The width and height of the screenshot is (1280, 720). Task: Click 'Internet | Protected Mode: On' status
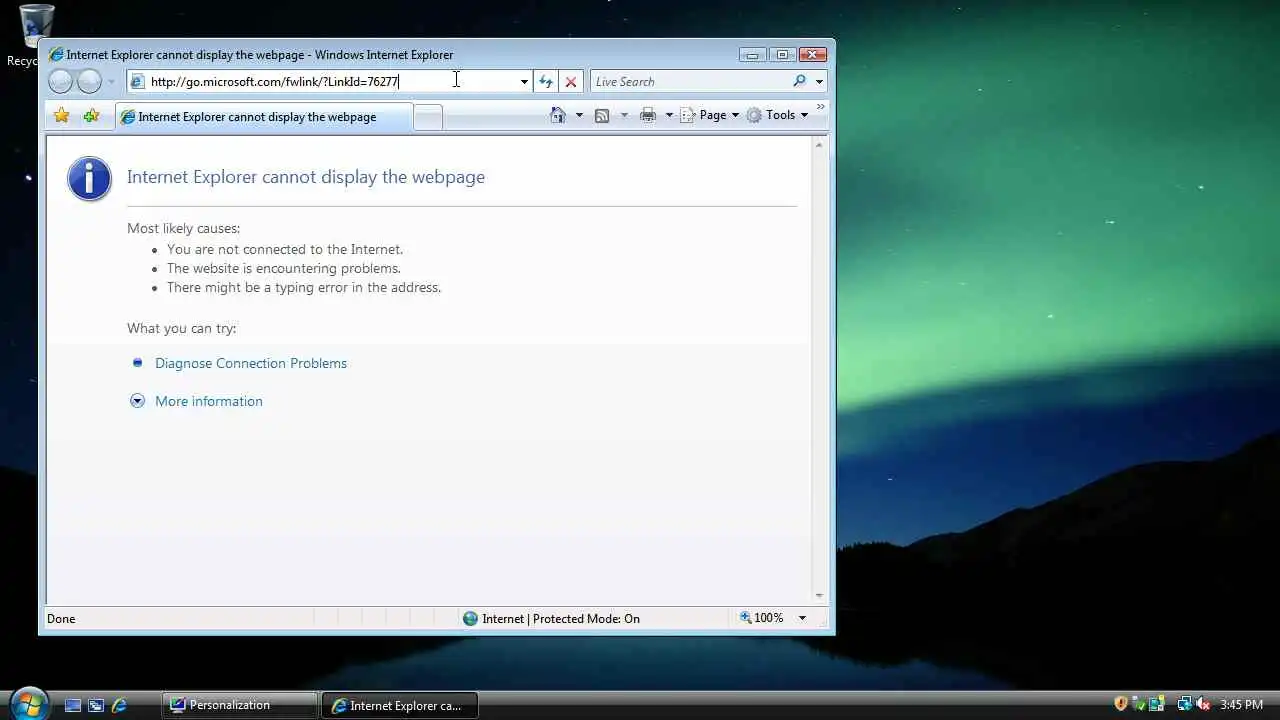point(561,618)
